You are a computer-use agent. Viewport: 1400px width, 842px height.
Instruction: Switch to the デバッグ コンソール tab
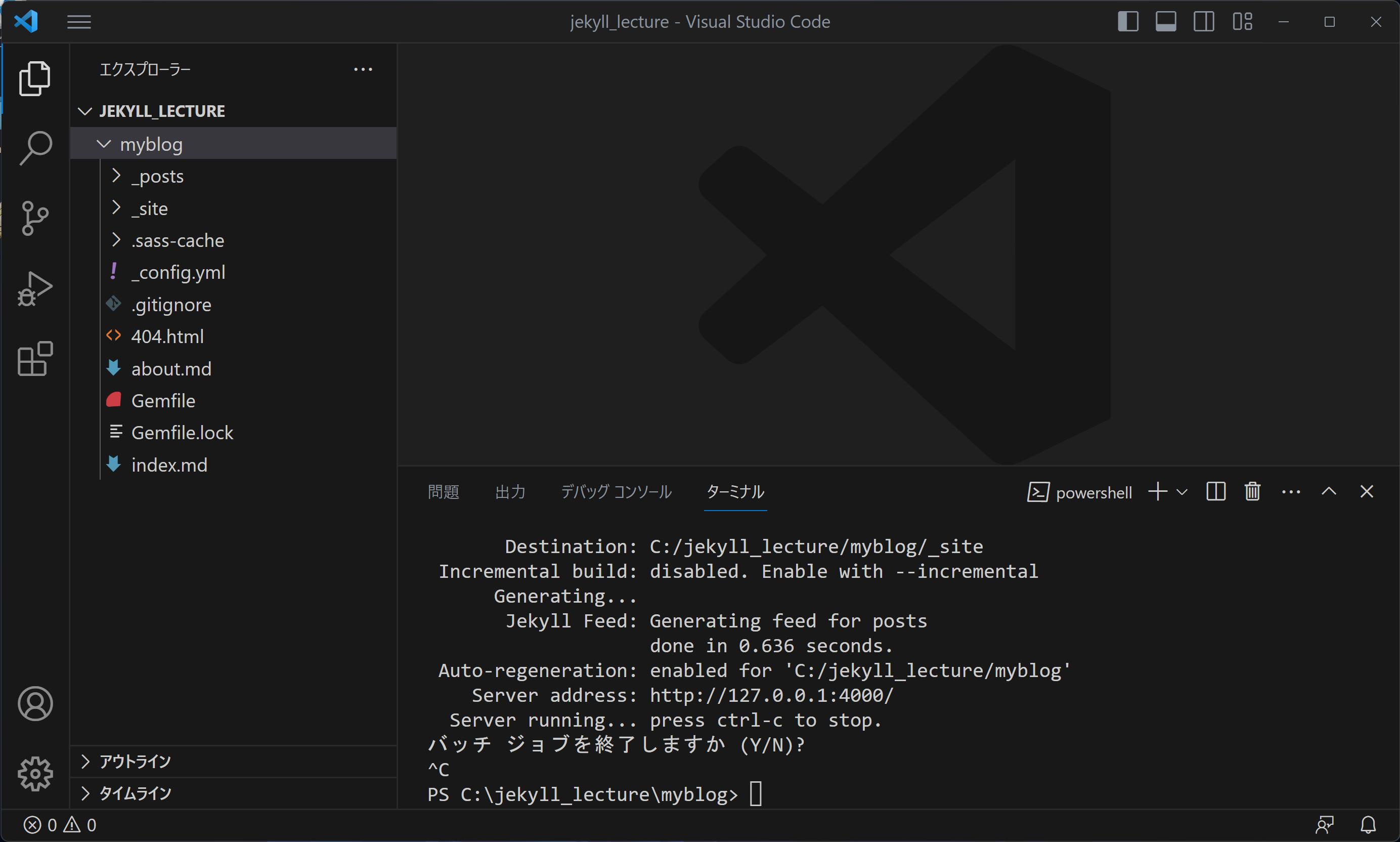(617, 491)
